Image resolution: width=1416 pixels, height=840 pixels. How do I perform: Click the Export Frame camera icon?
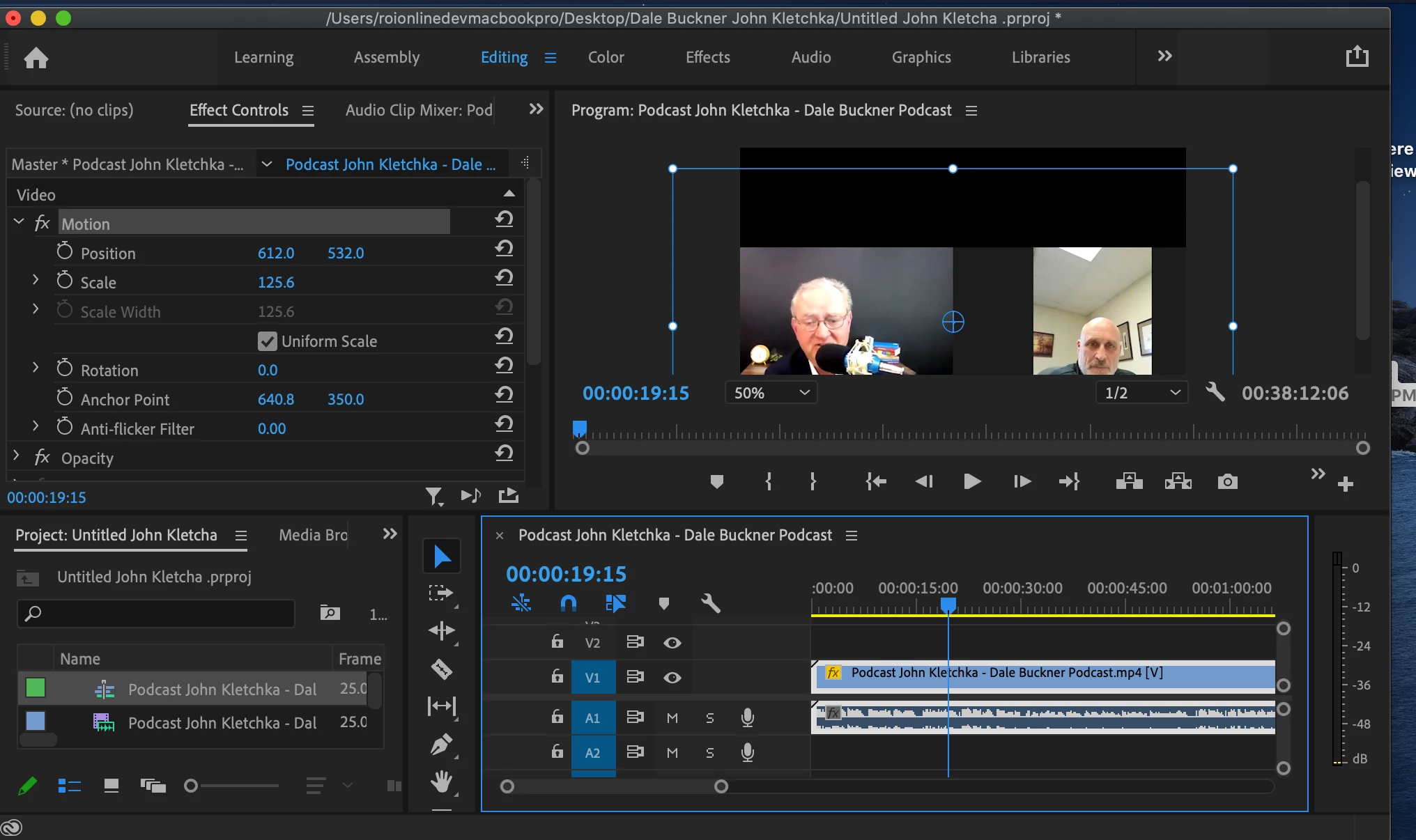click(1227, 482)
